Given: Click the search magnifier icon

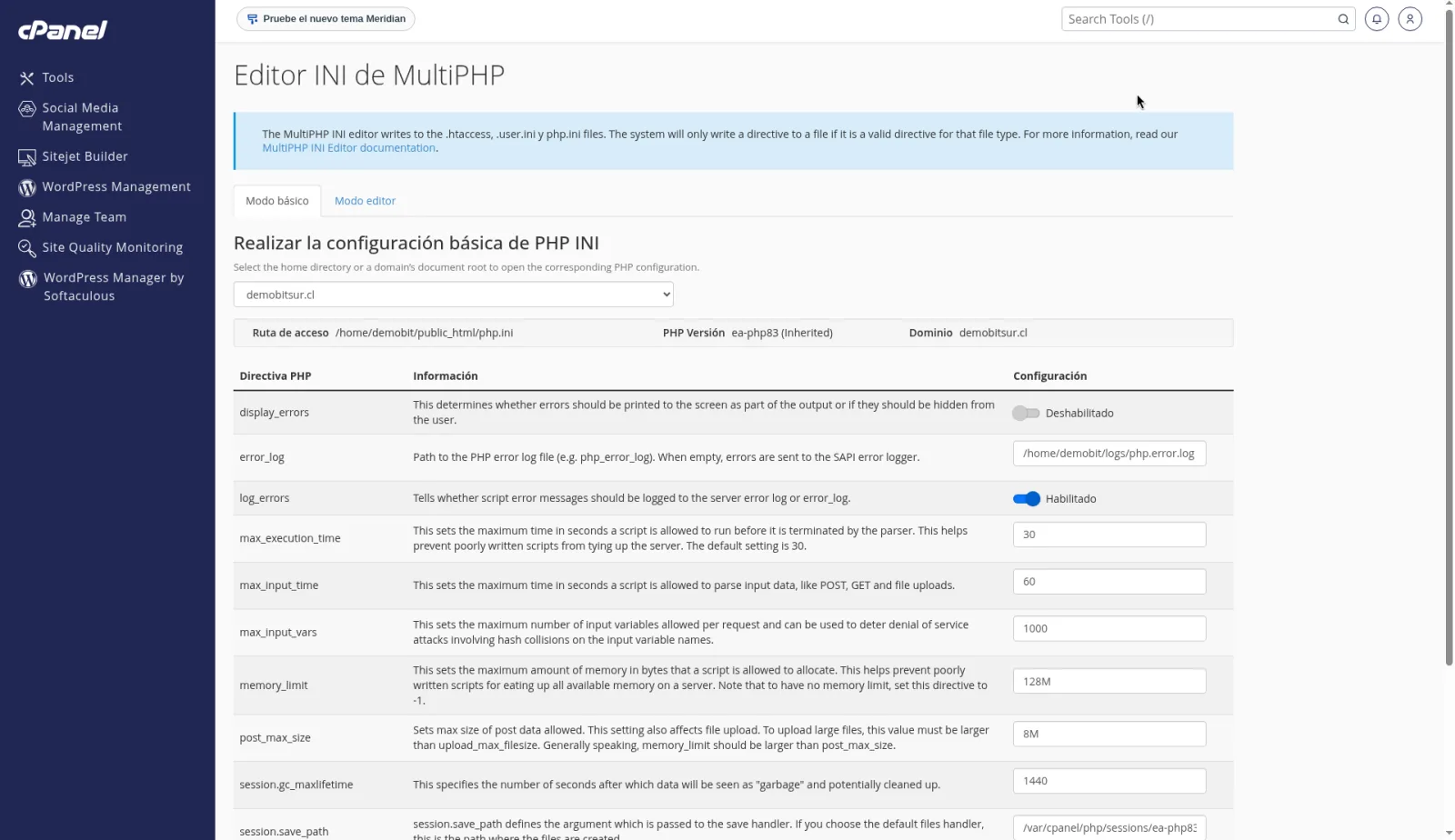Looking at the screenshot, I should pyautogui.click(x=1343, y=19).
